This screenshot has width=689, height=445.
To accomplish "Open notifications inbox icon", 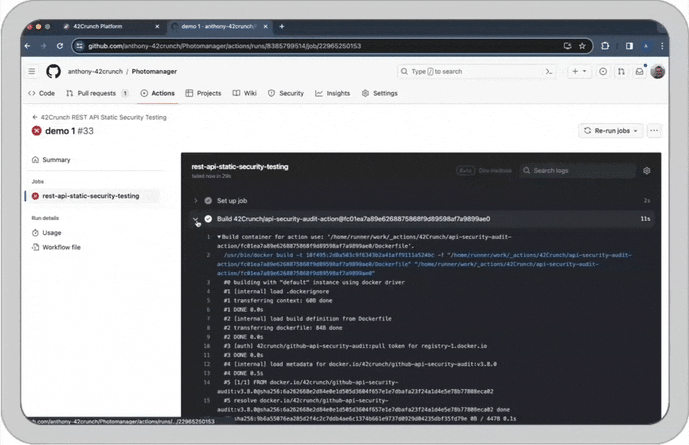I will pyautogui.click(x=639, y=71).
